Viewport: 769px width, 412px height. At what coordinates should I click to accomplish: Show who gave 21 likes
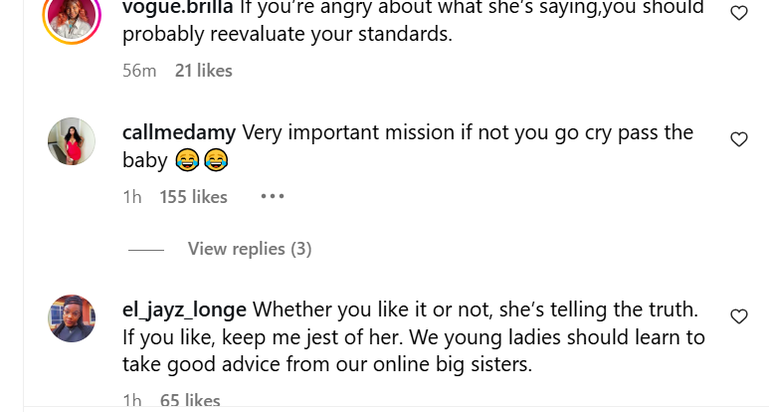pyautogui.click(x=203, y=71)
